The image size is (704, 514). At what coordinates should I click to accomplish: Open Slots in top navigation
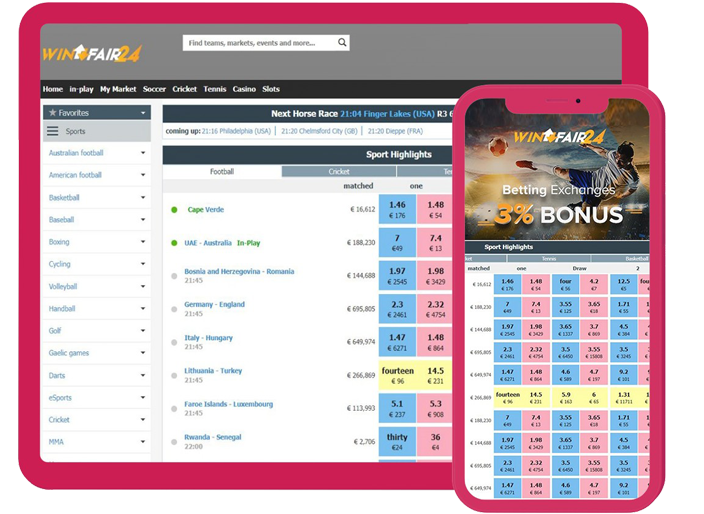pyautogui.click(x=271, y=89)
